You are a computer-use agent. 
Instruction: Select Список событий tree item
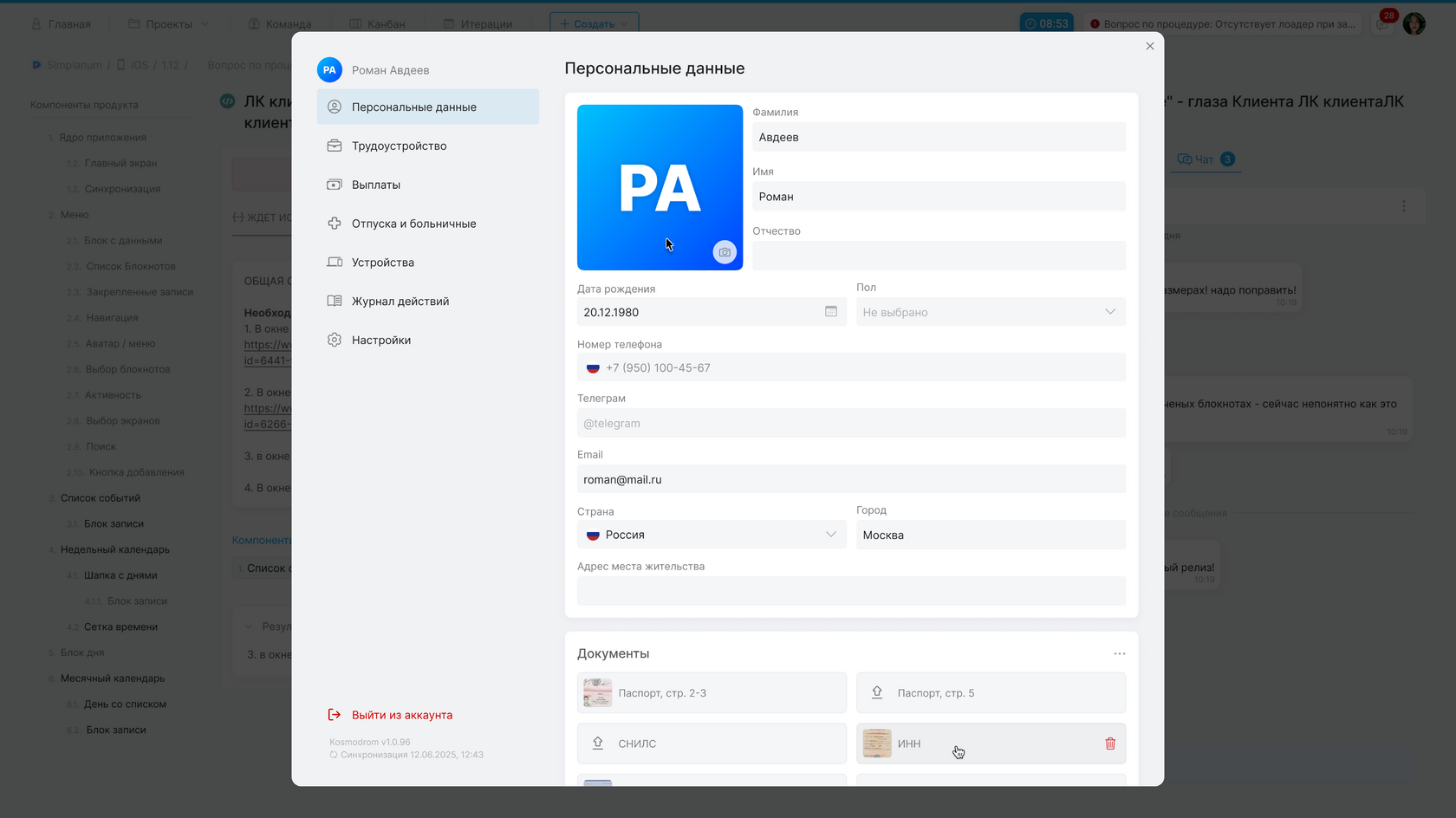pyautogui.click(x=101, y=498)
